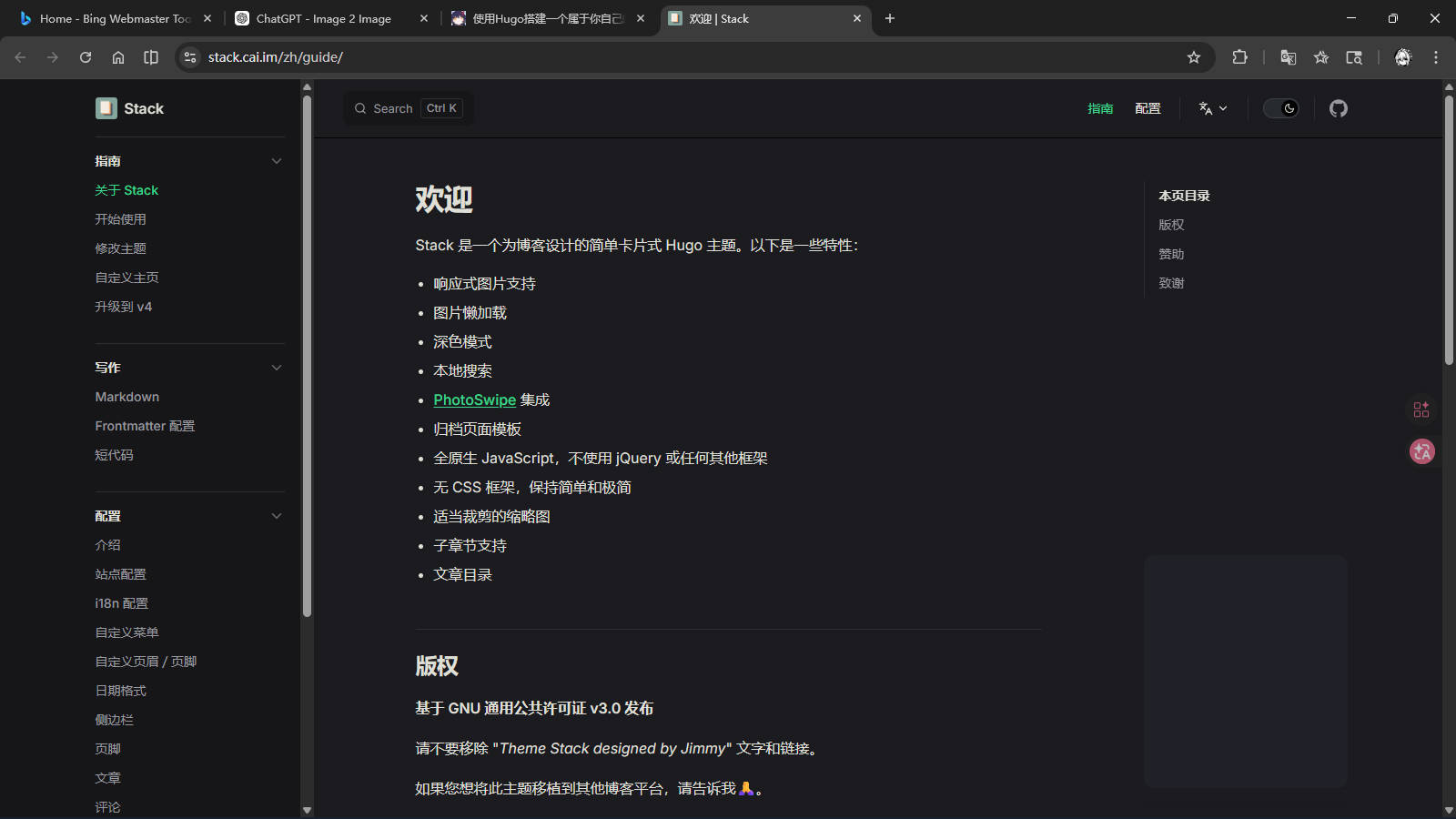Close the 欢迎 | Stack tab

coord(856,18)
